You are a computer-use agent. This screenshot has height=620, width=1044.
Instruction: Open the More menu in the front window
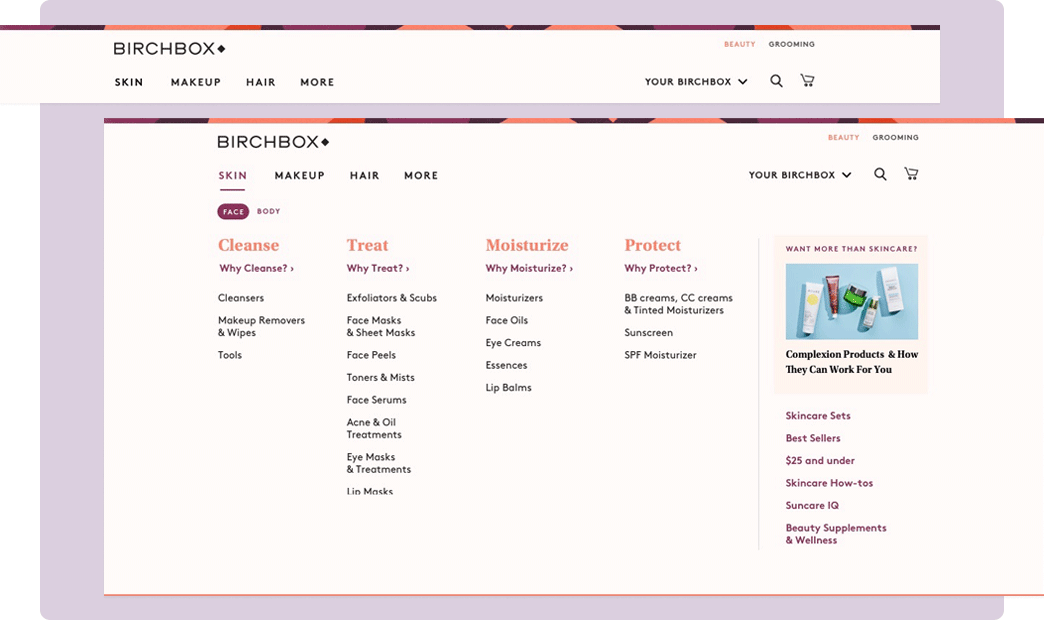pyautogui.click(x=421, y=176)
